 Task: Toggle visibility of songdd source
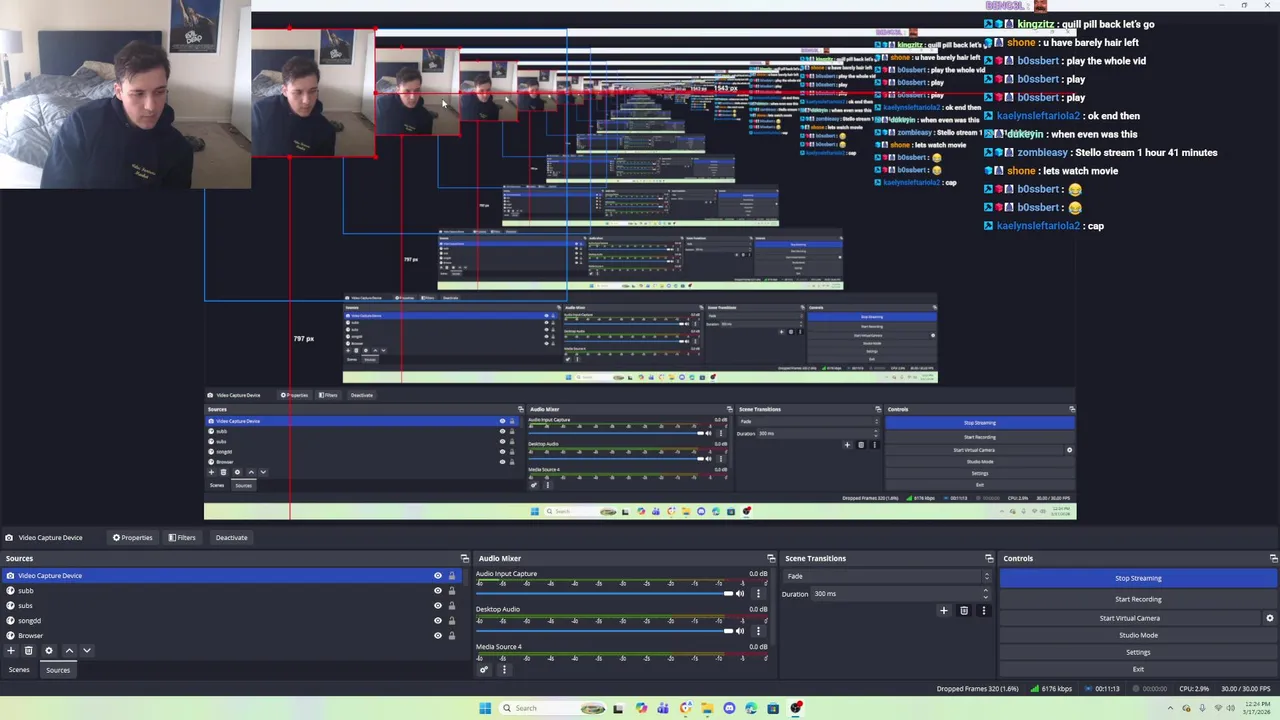pos(437,621)
